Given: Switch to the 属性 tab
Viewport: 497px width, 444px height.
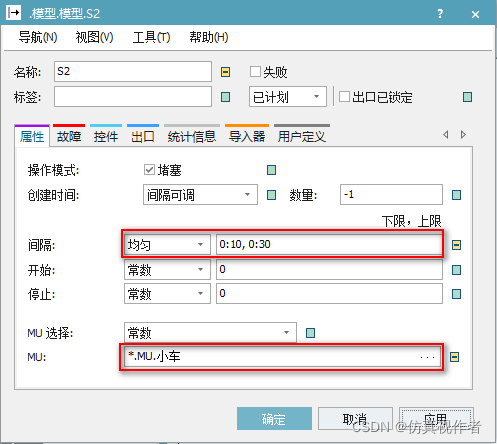Looking at the screenshot, I should point(32,136).
